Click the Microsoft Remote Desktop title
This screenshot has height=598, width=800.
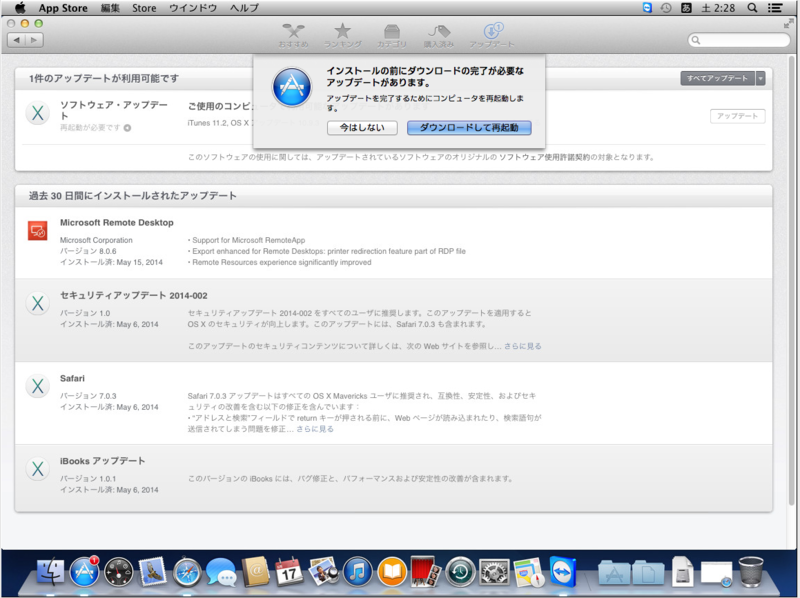(117, 222)
